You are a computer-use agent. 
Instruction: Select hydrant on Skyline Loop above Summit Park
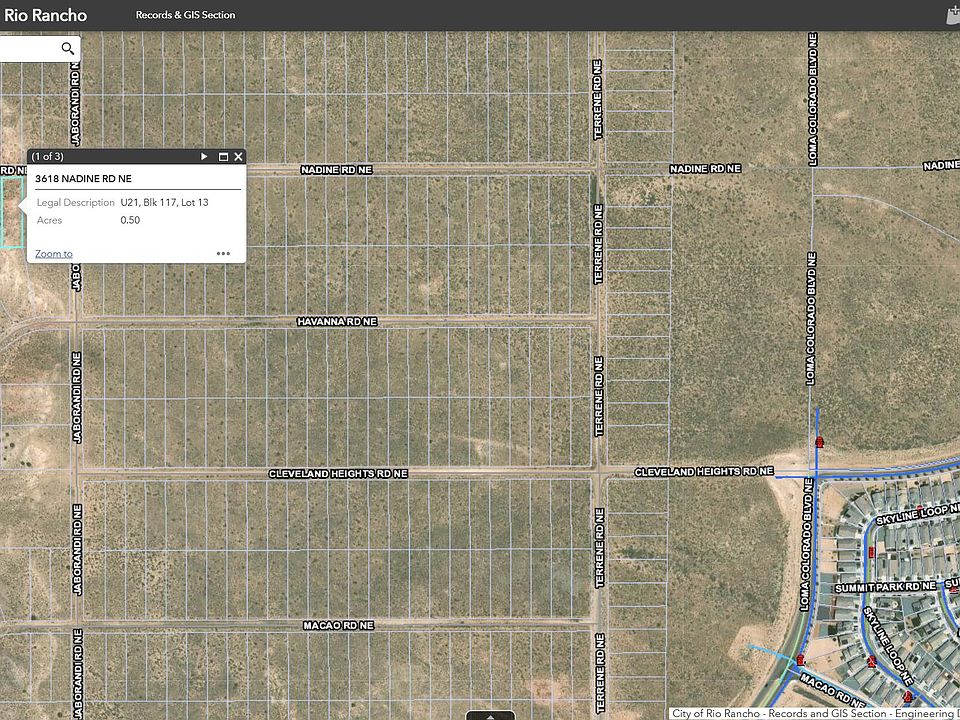pyautogui.click(x=871, y=552)
